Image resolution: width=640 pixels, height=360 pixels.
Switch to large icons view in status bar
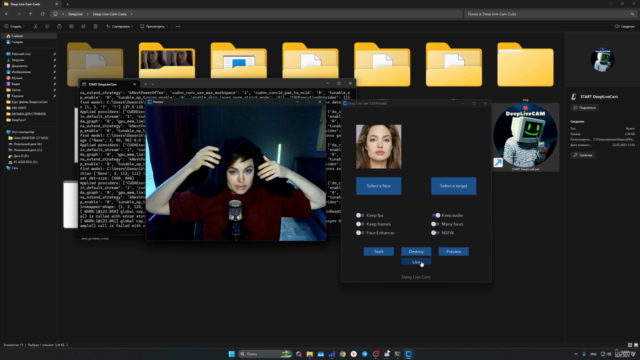coord(636,345)
